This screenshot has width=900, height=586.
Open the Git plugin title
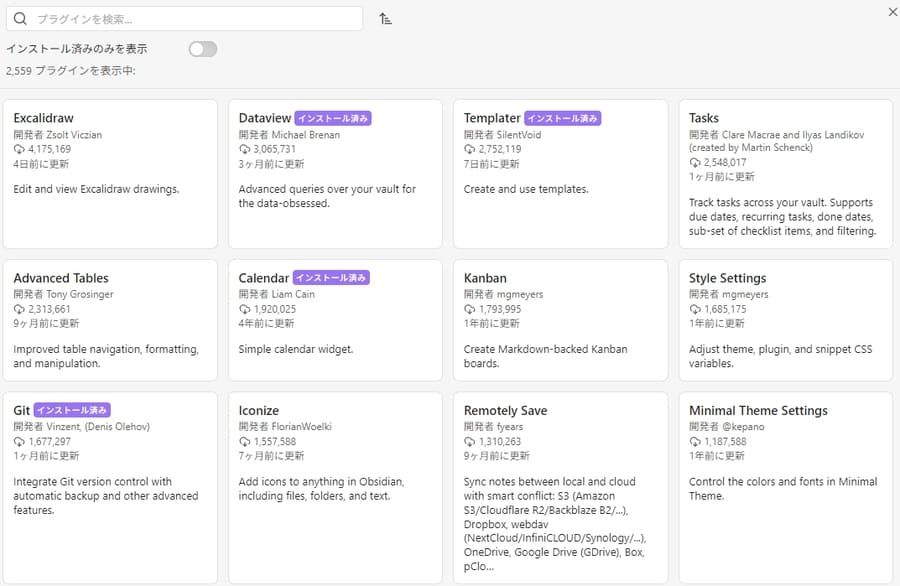(21, 410)
